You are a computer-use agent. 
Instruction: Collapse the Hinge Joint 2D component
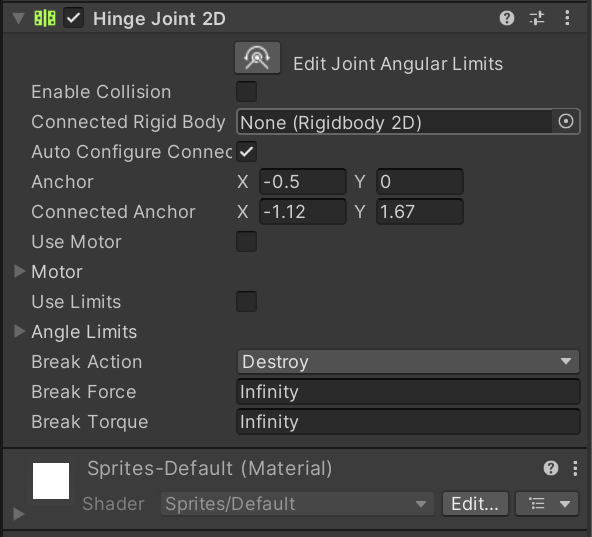18,18
